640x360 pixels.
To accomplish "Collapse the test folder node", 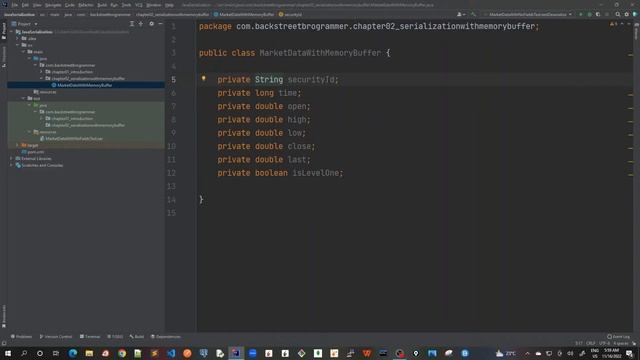I will click(23, 98).
